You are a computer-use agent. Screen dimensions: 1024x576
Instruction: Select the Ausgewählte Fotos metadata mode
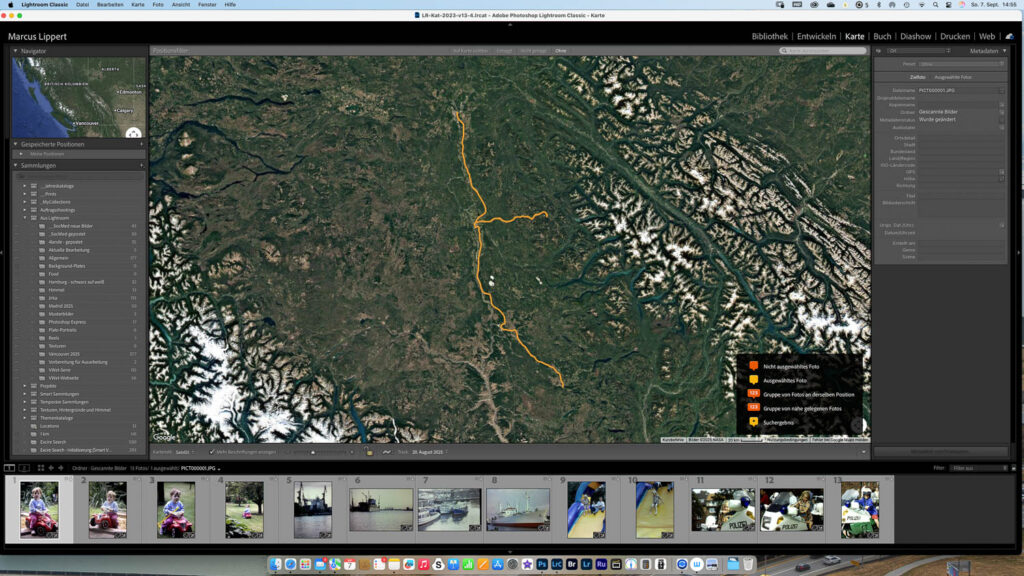(x=953, y=77)
